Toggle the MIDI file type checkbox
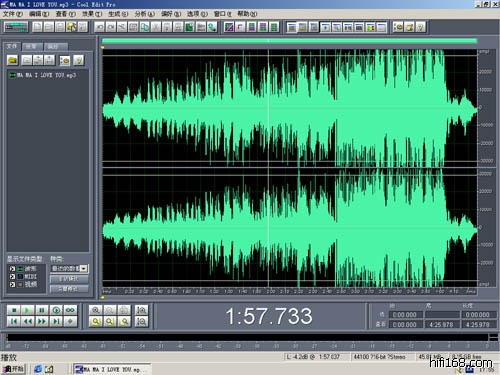The height and width of the screenshot is (375, 500). [x=12, y=276]
